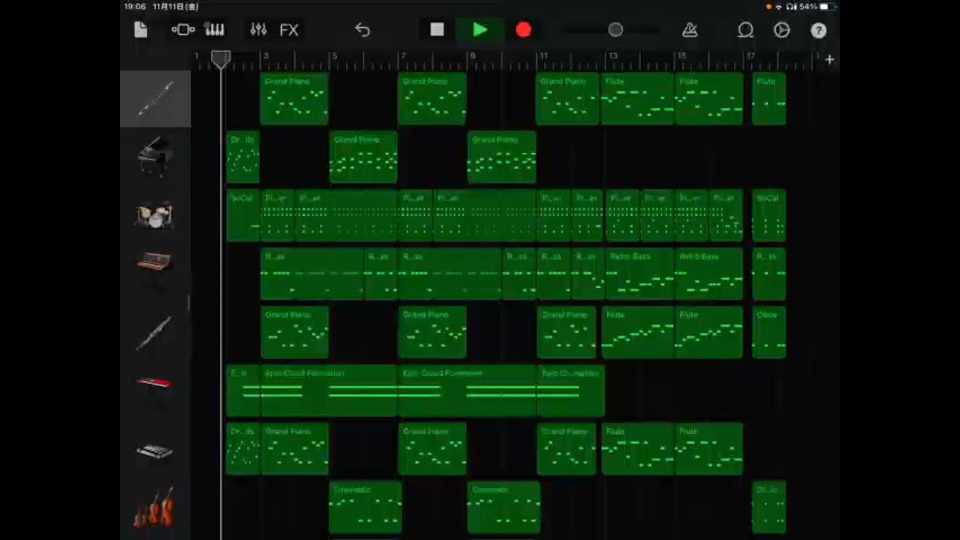
Task: Select Epic Cloud Formation region starting at bar 7
Action: pos(467,390)
